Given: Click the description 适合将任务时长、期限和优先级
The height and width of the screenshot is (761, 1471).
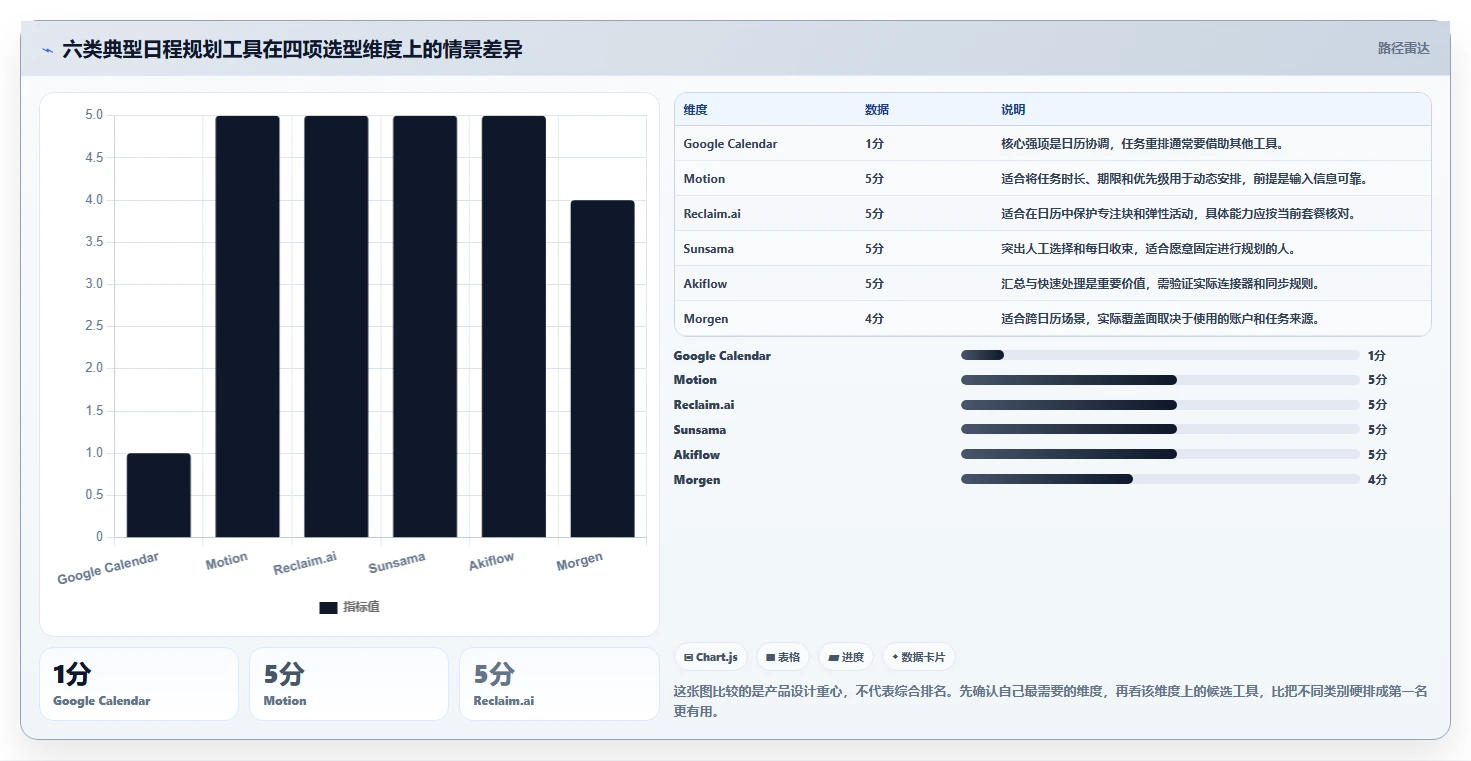Looking at the screenshot, I should point(1183,179).
